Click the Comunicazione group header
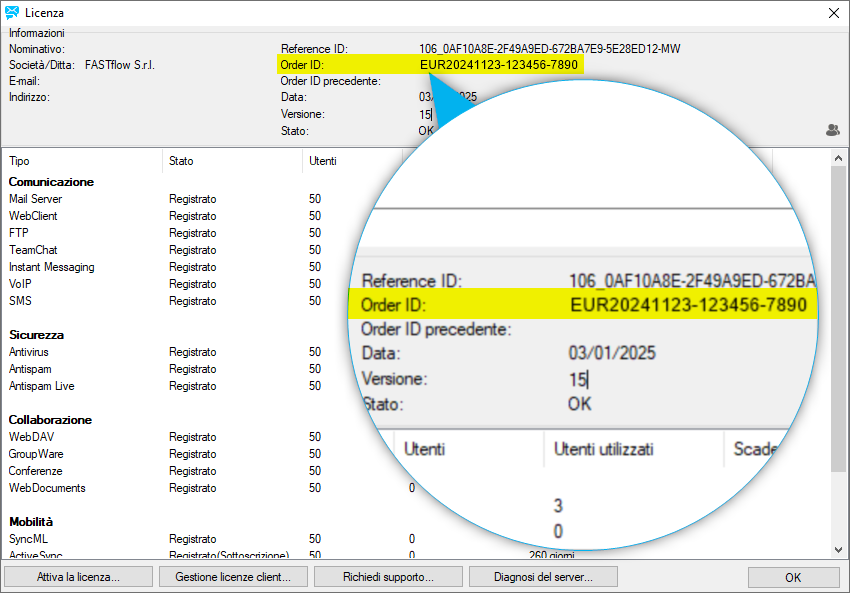The image size is (850, 593). 51,182
